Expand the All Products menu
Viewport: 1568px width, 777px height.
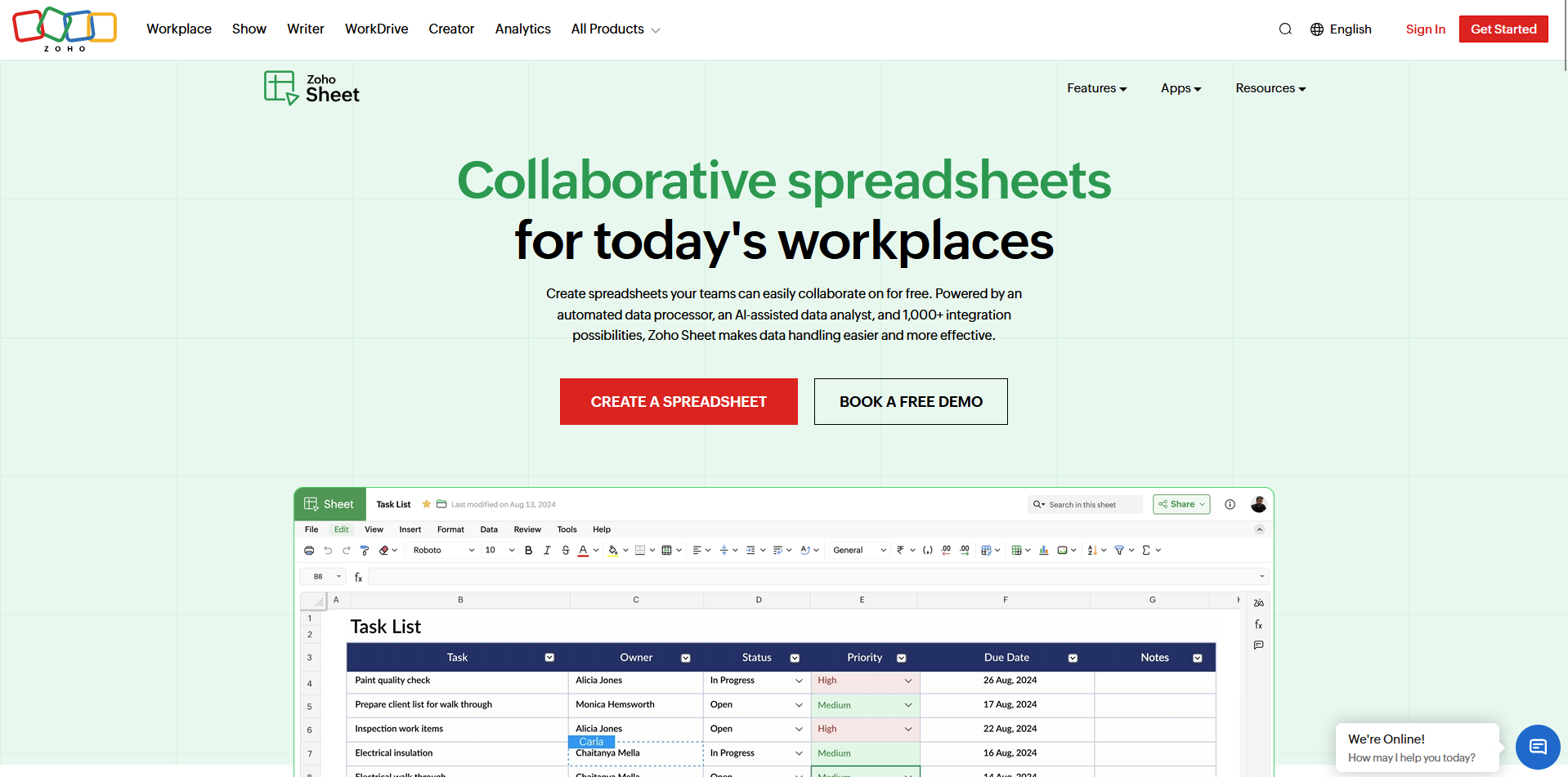coord(615,29)
